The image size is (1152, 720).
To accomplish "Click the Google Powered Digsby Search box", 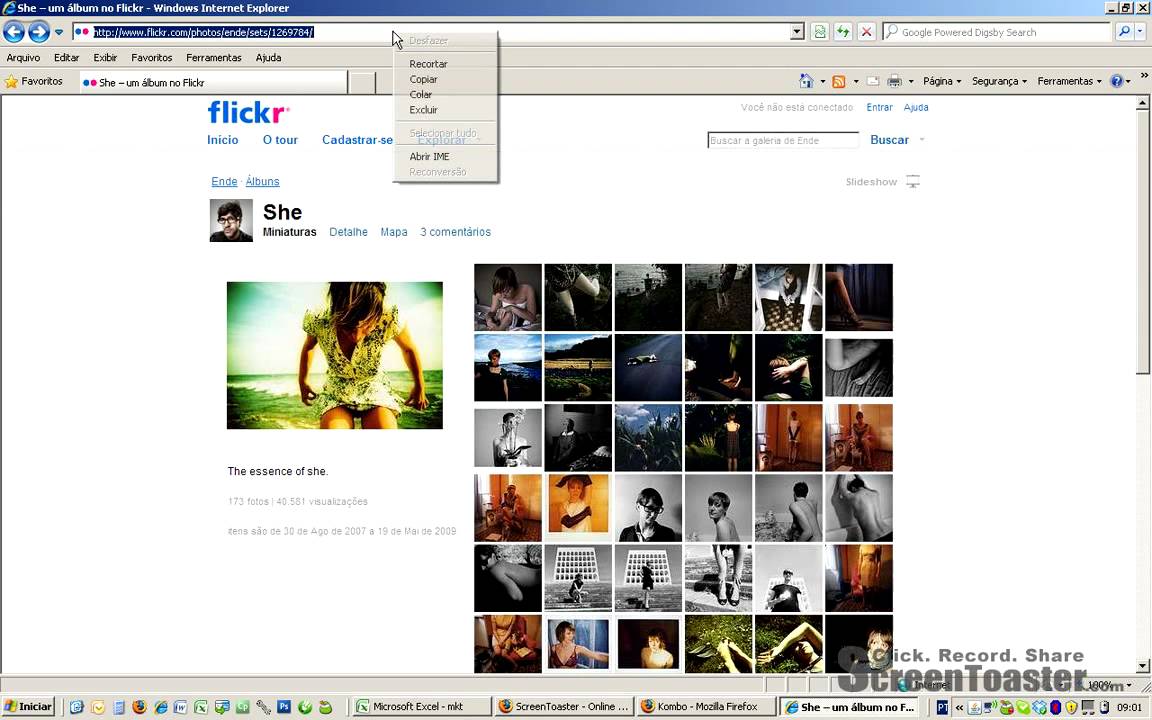I will 996,32.
